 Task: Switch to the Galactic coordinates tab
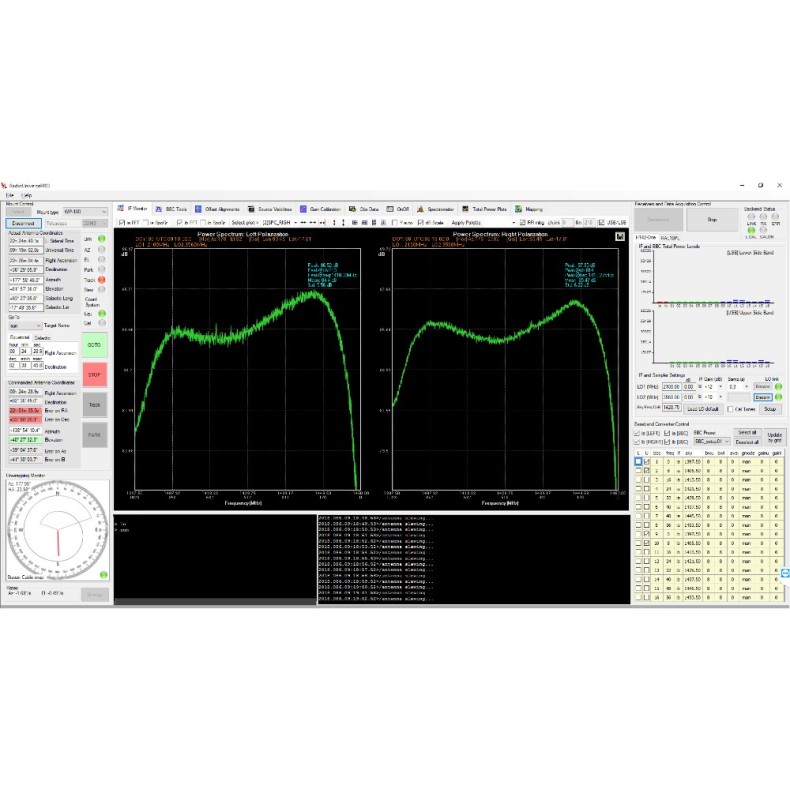42,338
